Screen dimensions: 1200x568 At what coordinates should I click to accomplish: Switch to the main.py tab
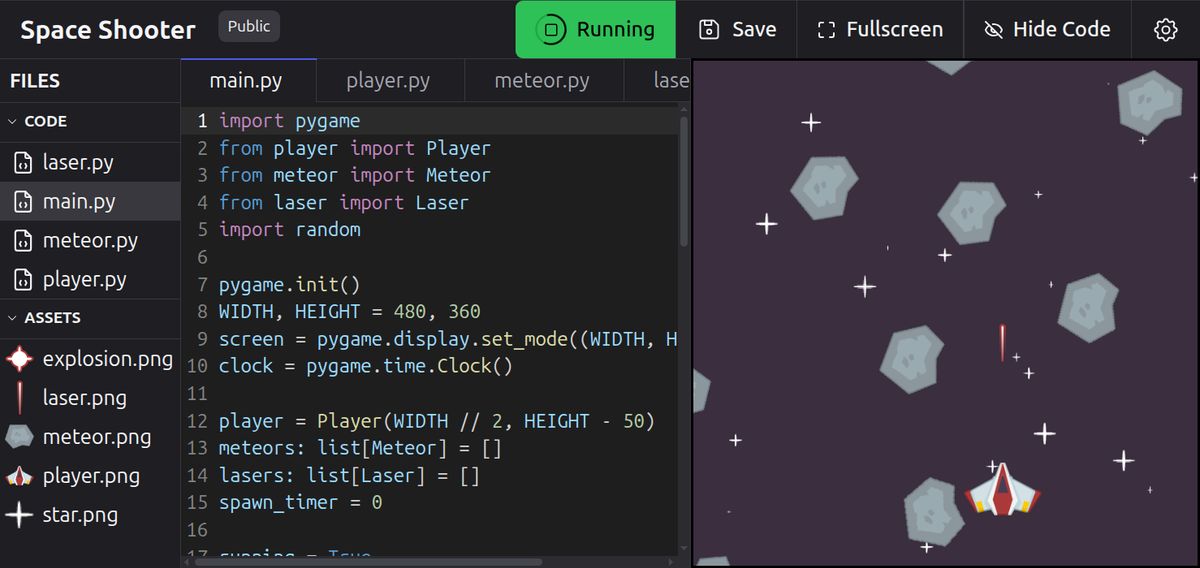coord(248,81)
